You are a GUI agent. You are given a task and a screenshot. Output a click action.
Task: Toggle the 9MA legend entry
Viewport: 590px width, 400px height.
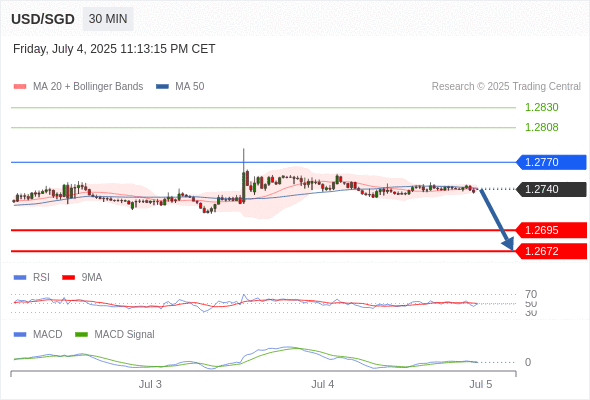point(82,277)
